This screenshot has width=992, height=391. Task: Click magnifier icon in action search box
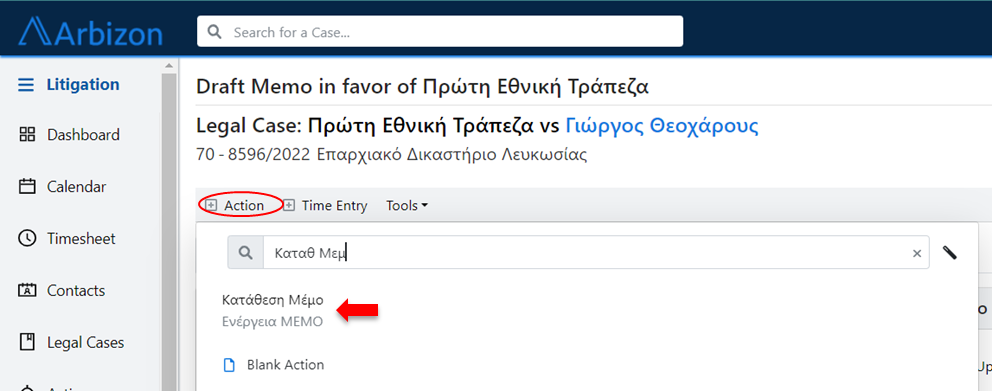(x=245, y=252)
